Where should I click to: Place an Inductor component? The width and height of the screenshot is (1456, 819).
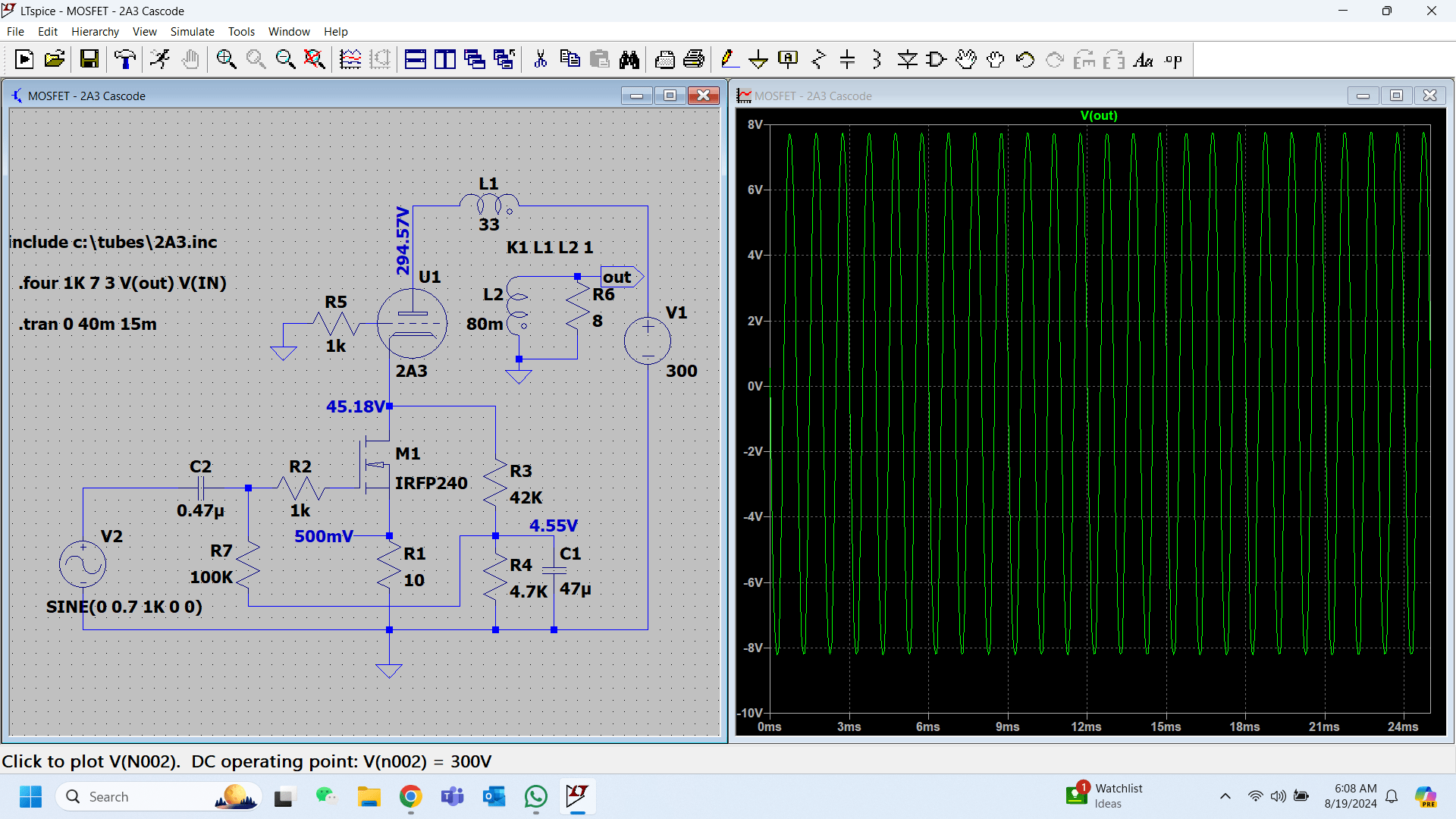pyautogui.click(x=877, y=59)
